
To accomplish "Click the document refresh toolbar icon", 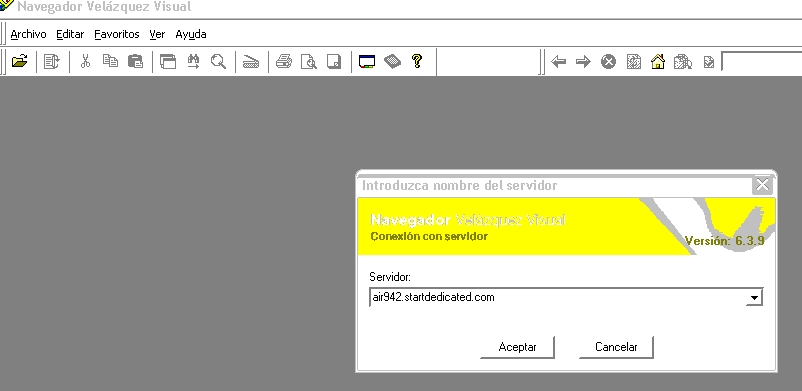I will [x=52, y=61].
